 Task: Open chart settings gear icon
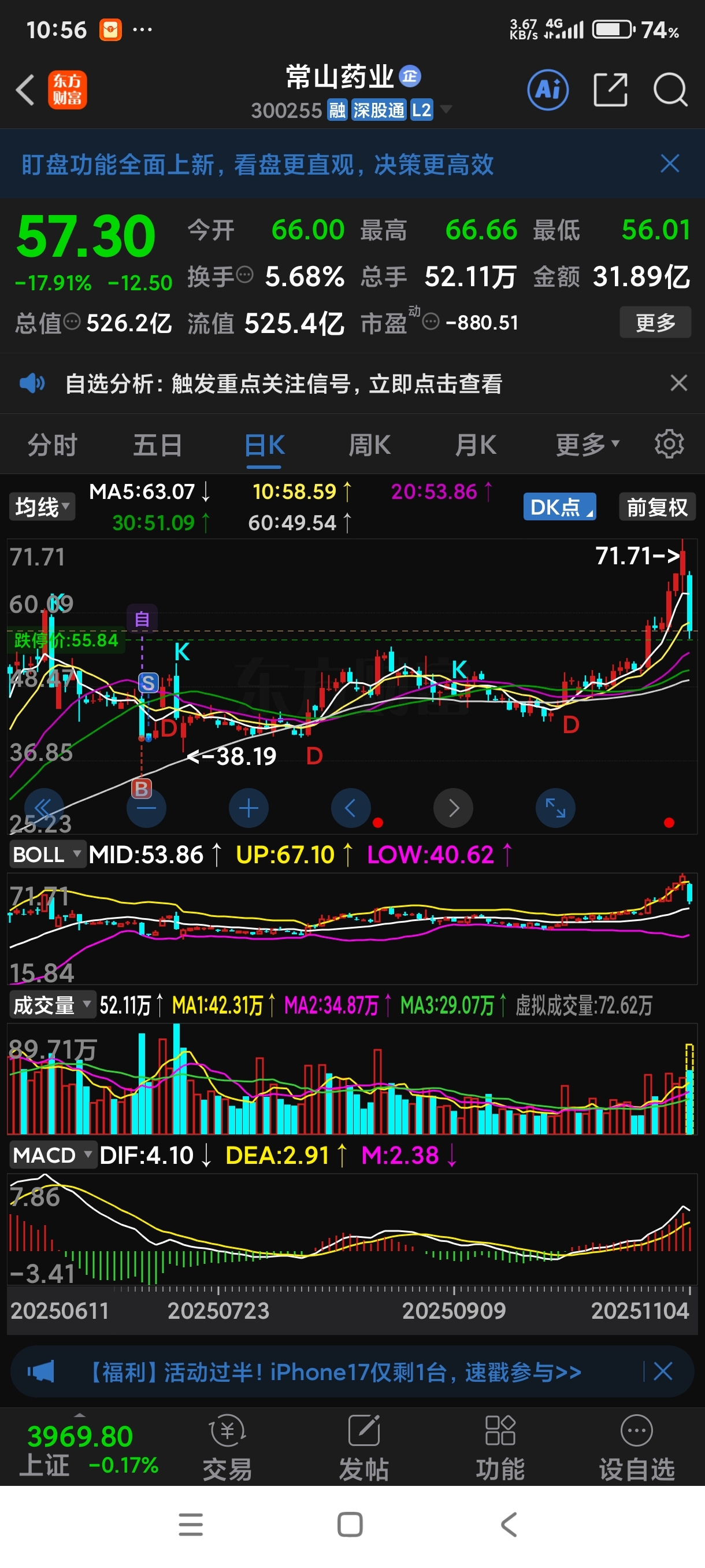pyautogui.click(x=669, y=445)
